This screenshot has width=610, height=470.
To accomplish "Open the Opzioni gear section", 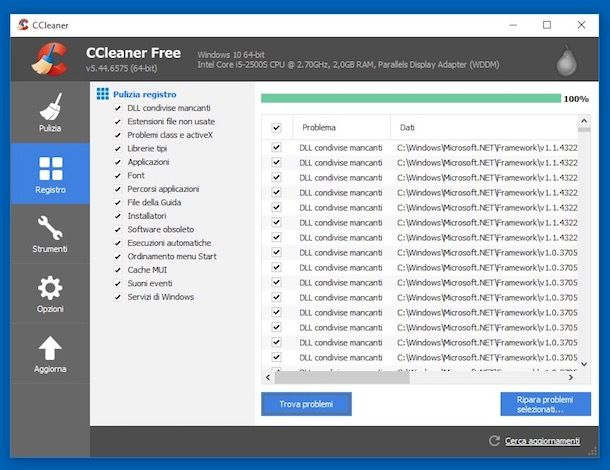I will point(50,294).
